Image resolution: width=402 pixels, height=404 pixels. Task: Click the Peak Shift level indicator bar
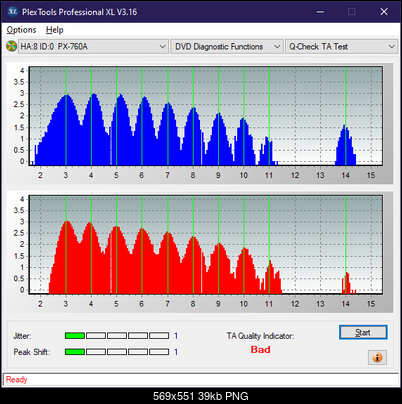(117, 352)
